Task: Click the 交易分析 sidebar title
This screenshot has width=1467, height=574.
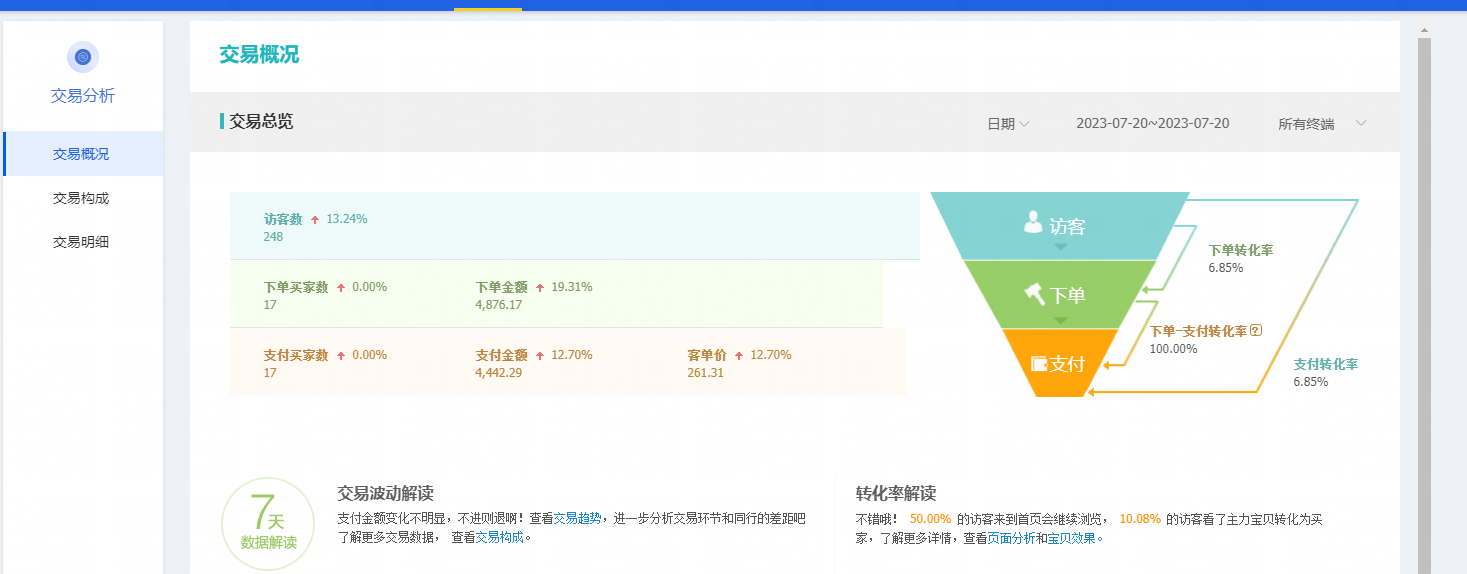Action: point(83,96)
